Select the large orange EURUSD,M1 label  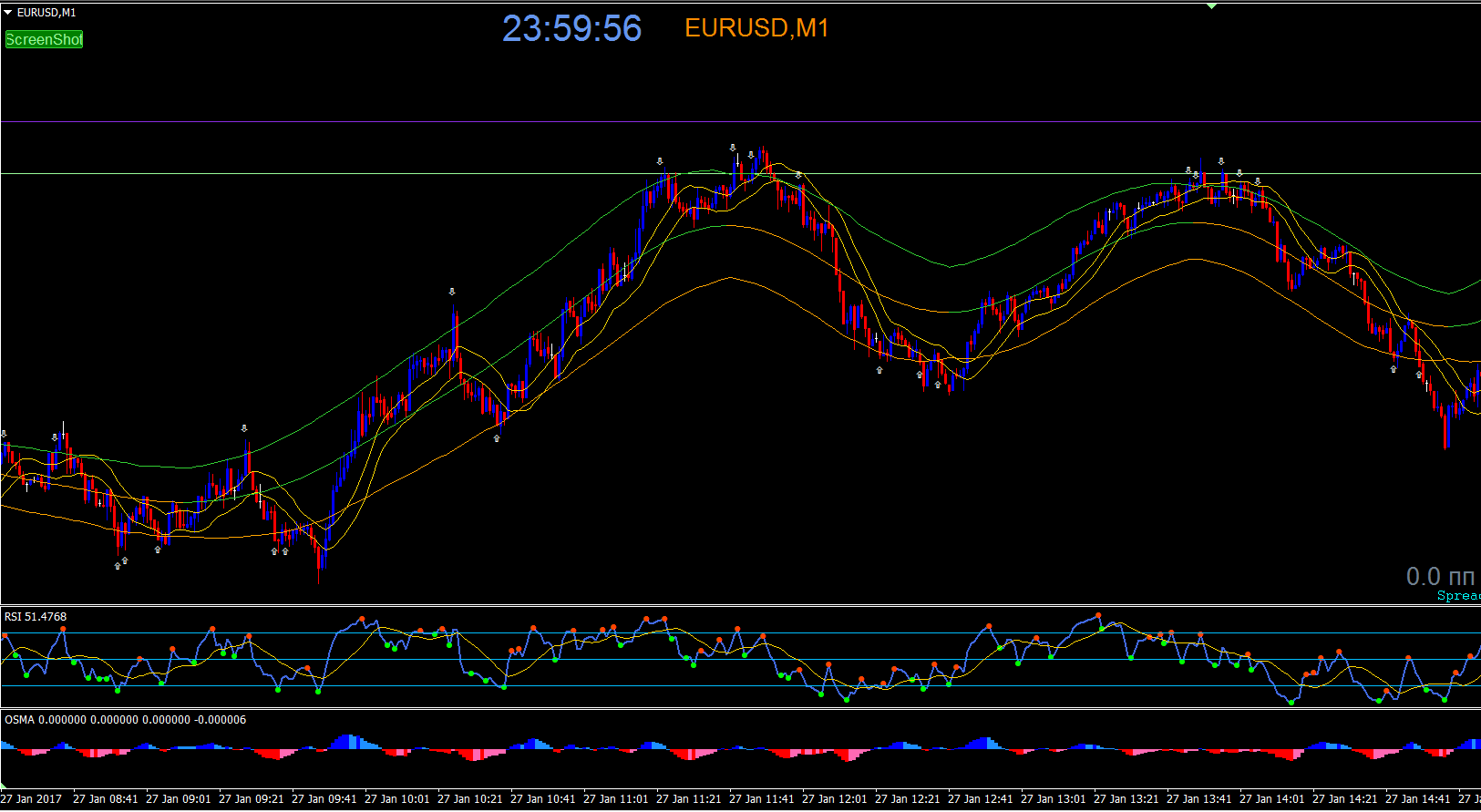tap(756, 28)
